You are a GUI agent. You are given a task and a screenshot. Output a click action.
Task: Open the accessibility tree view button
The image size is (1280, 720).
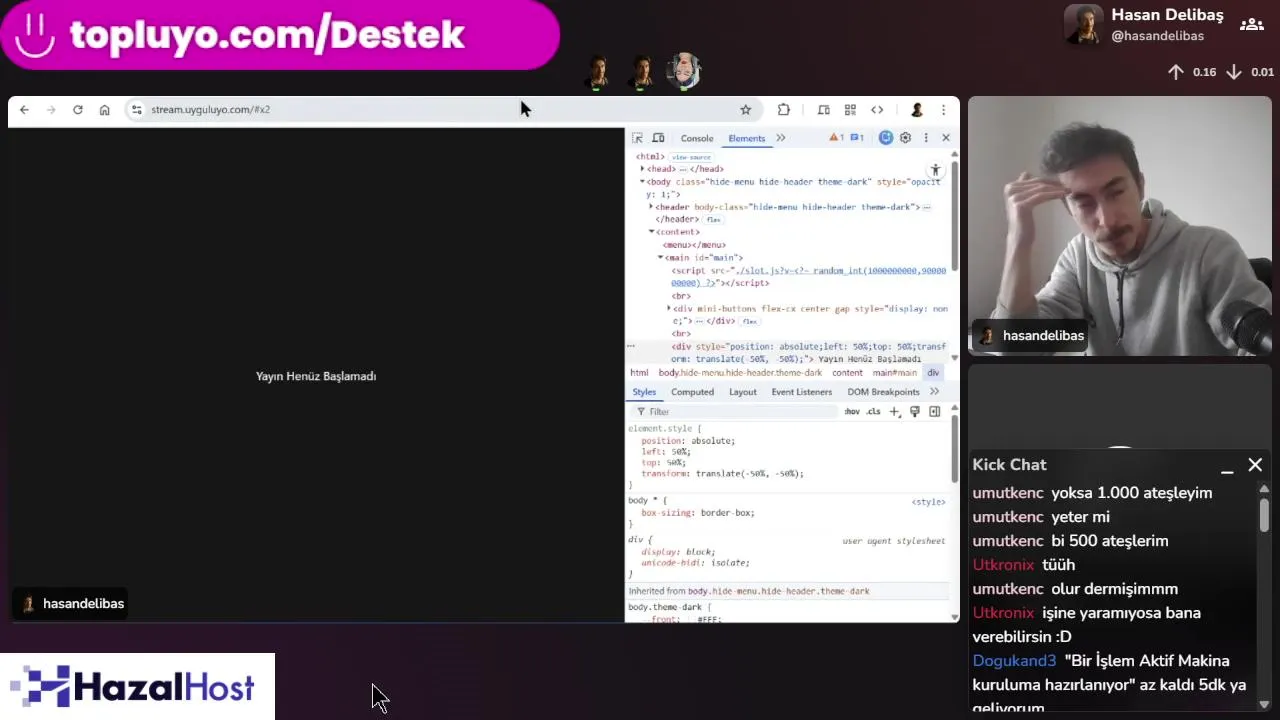coord(935,171)
